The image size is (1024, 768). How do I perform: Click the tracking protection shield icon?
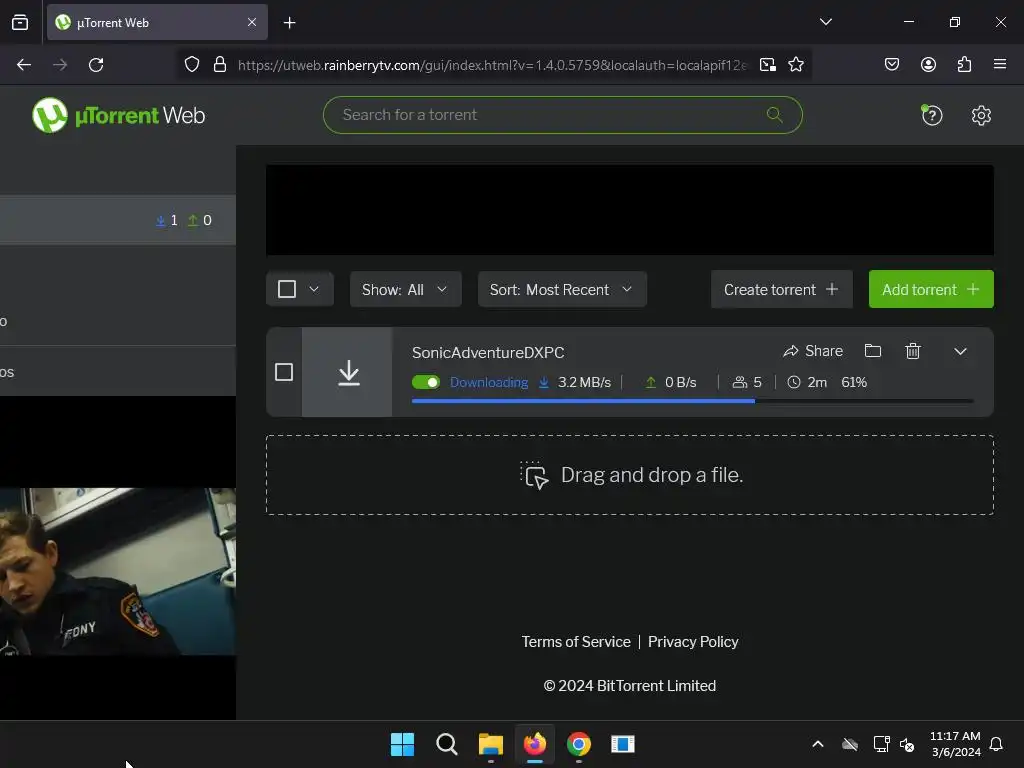(191, 65)
